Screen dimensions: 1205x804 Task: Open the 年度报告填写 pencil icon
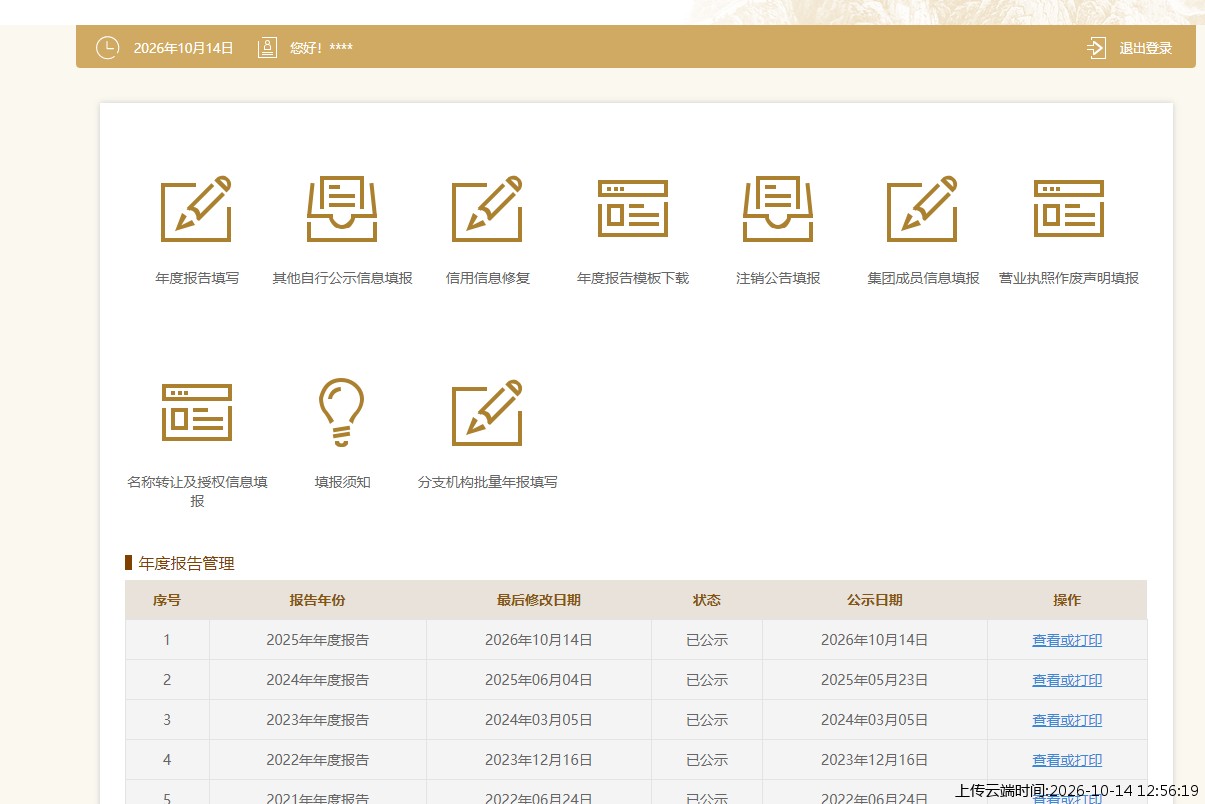[197, 209]
